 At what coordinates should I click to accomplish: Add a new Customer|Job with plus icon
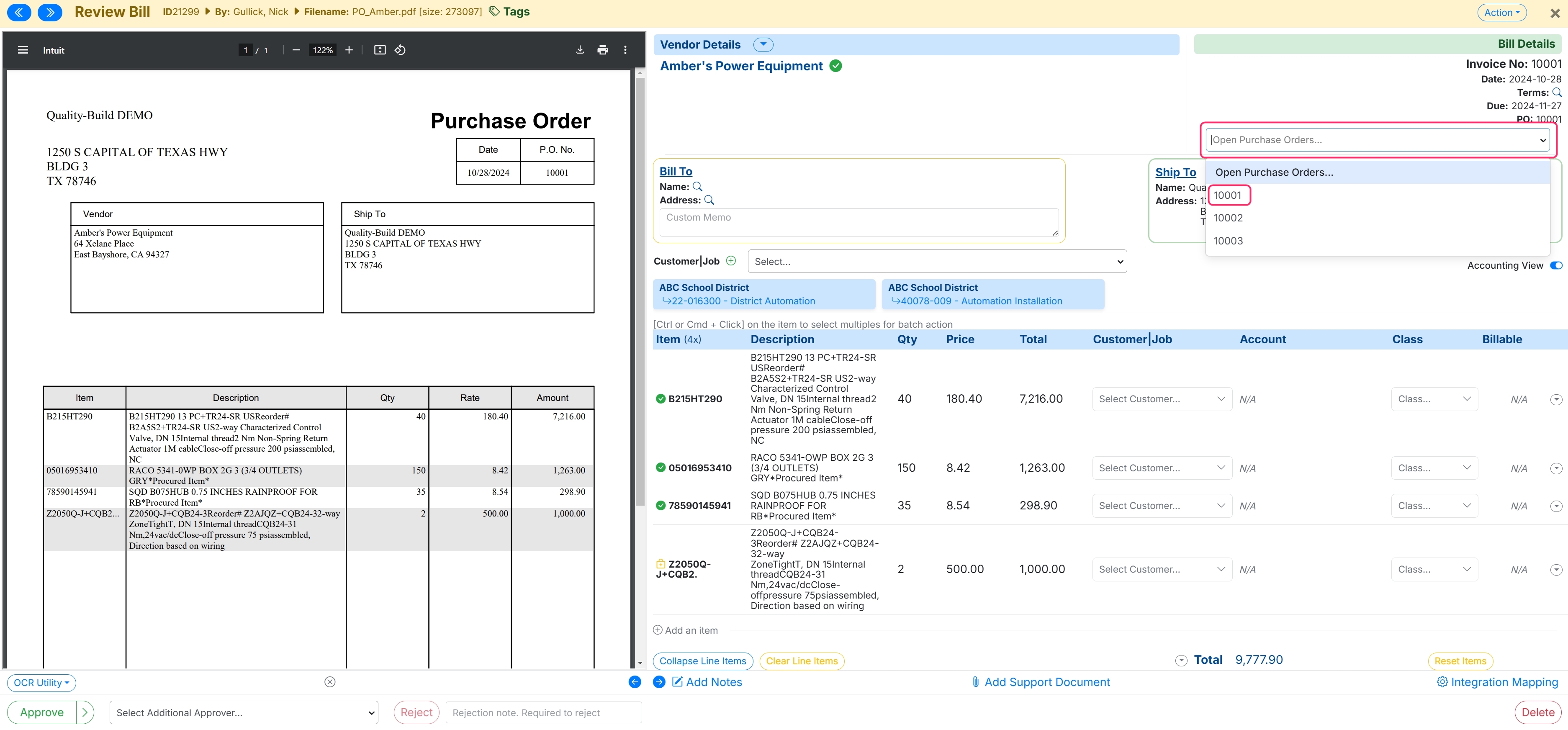point(731,261)
